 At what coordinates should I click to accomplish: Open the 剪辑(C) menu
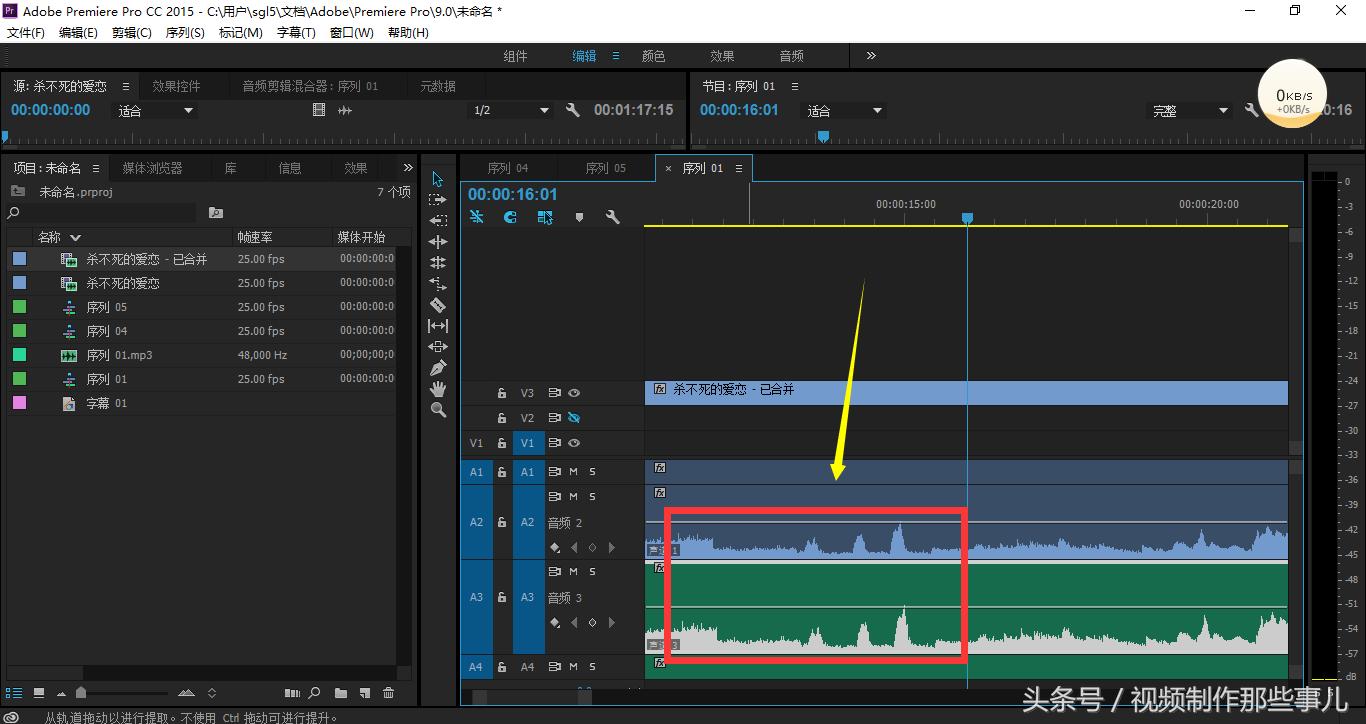(x=131, y=33)
